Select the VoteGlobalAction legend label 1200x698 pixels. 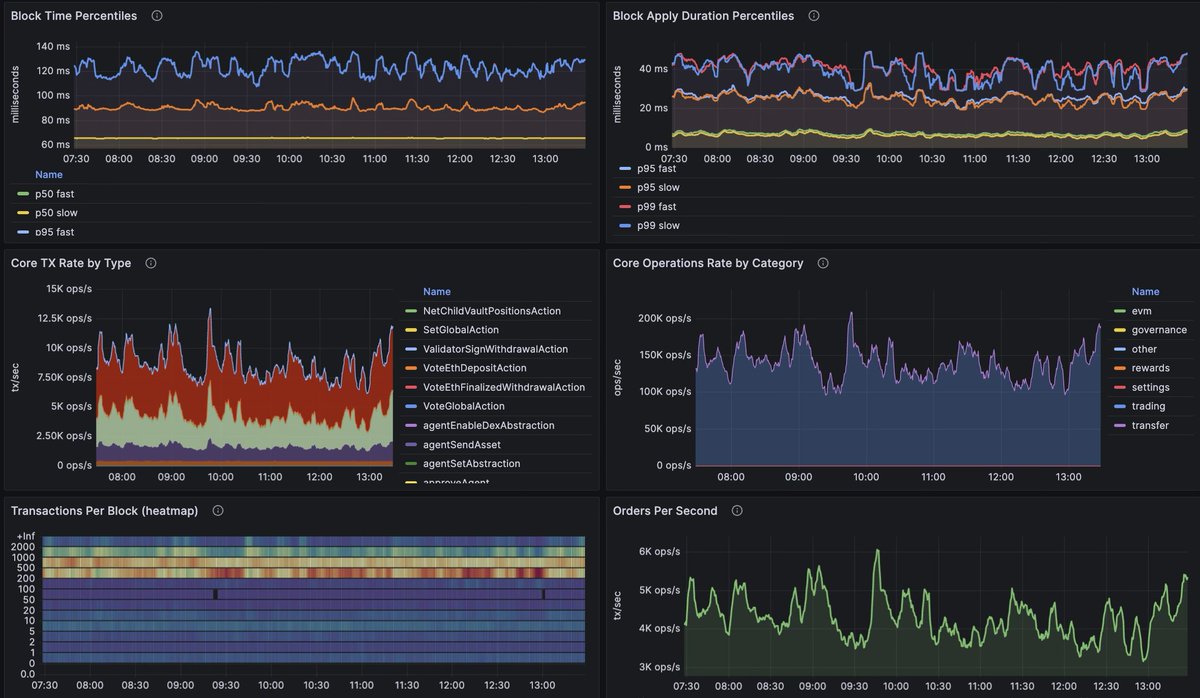[x=464, y=406]
